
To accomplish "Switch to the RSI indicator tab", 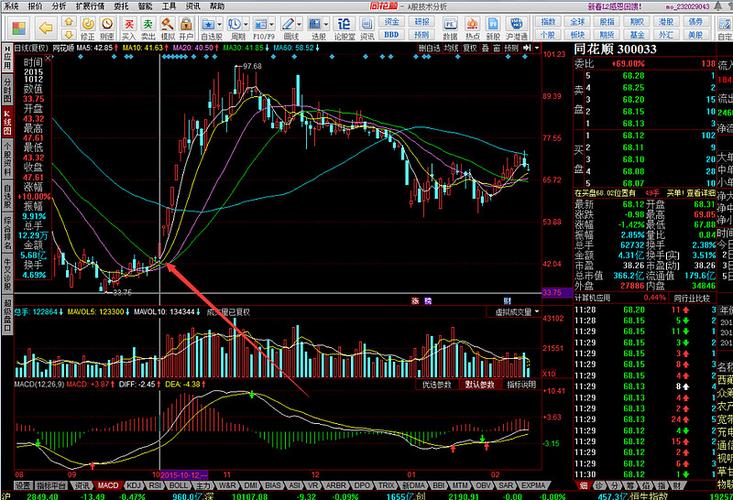I will [x=155, y=486].
